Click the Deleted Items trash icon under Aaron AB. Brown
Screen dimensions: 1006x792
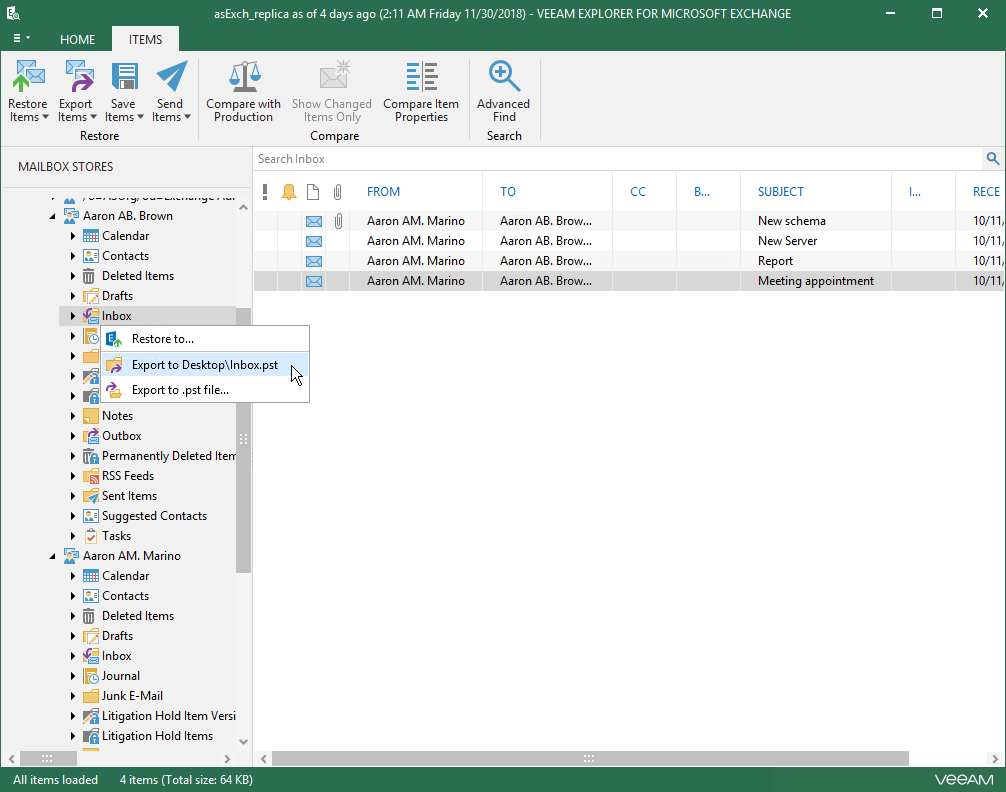89,276
